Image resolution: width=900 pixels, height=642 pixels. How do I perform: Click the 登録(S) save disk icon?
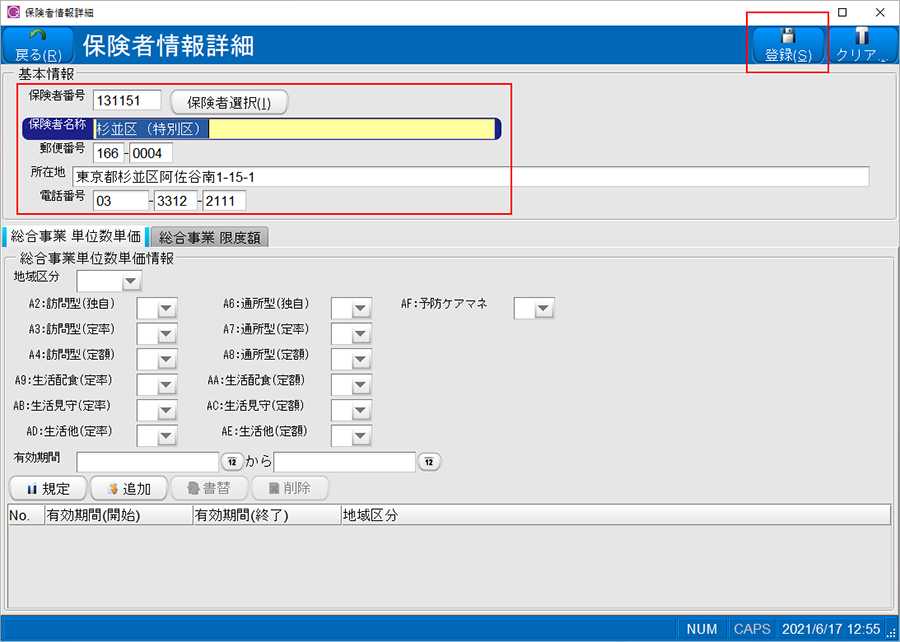click(x=788, y=36)
